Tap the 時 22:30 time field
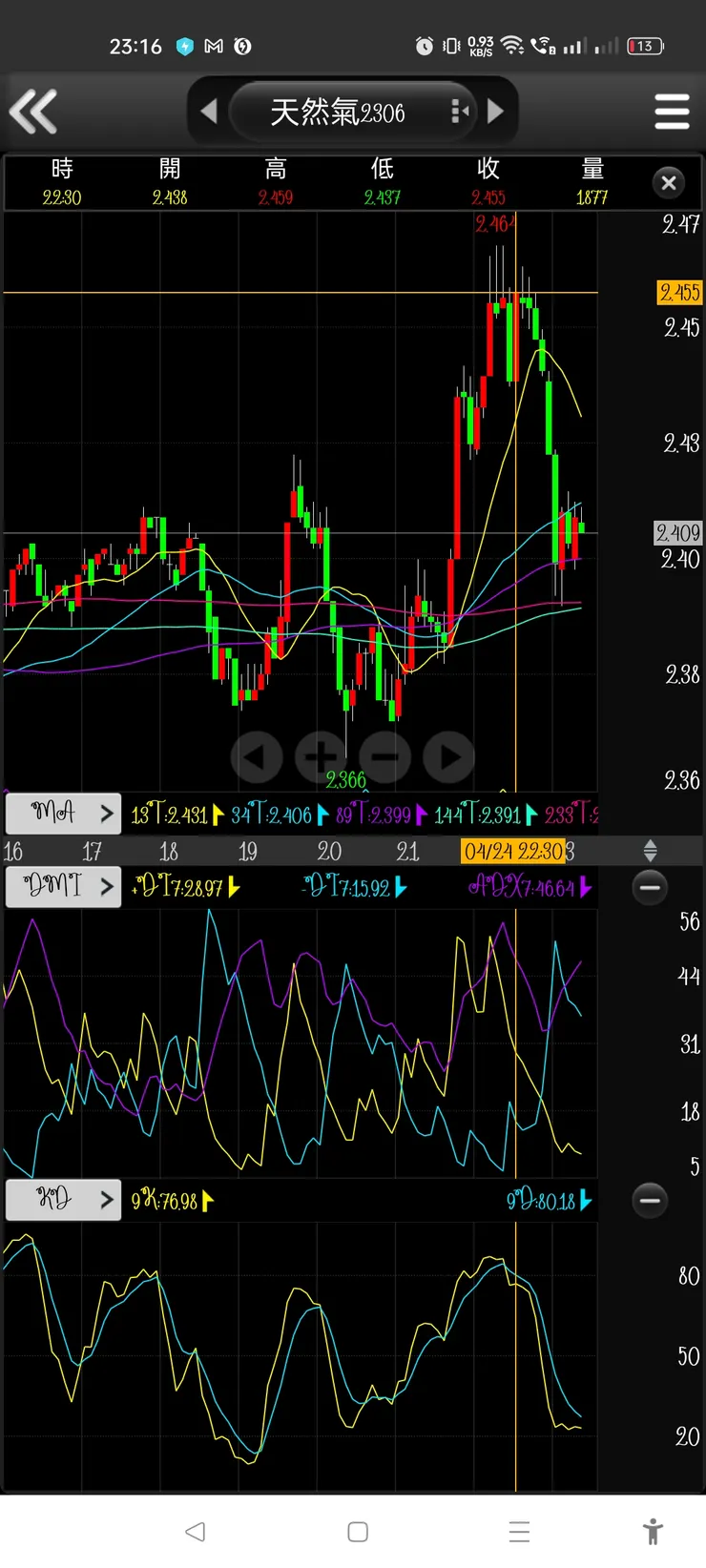Image resolution: width=706 pixels, height=1568 pixels. coord(62,182)
